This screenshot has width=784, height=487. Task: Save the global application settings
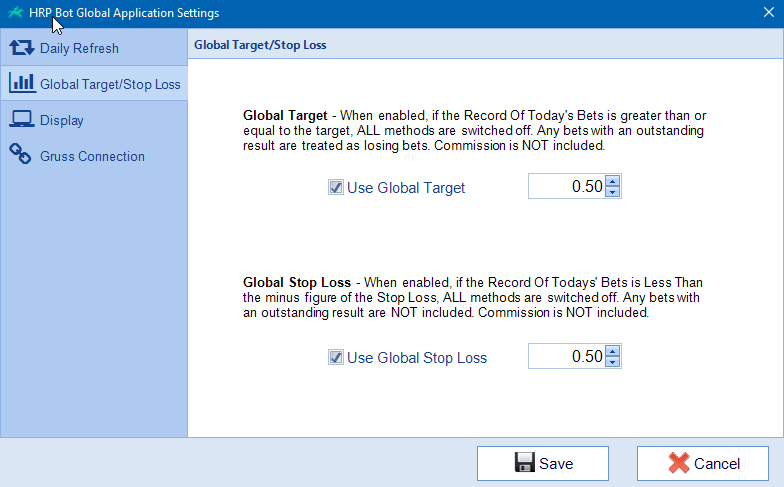(542, 464)
